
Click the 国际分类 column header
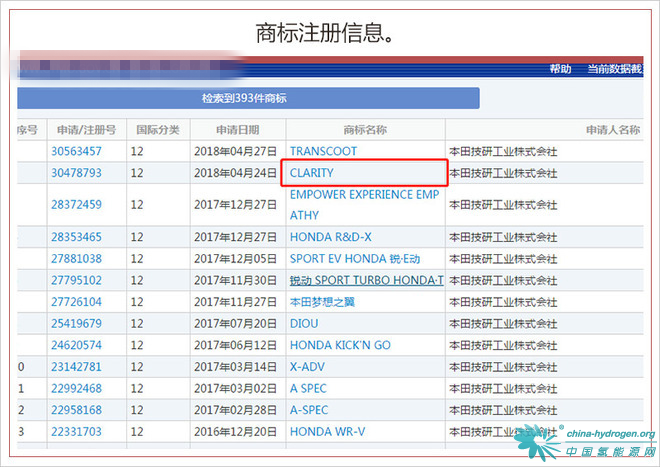click(158, 130)
